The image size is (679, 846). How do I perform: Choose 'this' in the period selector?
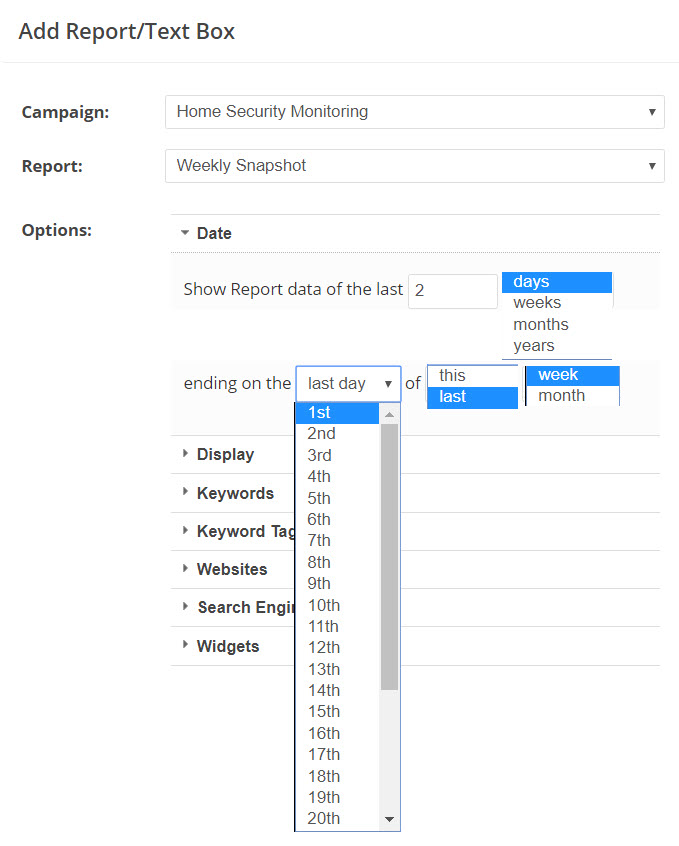click(453, 376)
